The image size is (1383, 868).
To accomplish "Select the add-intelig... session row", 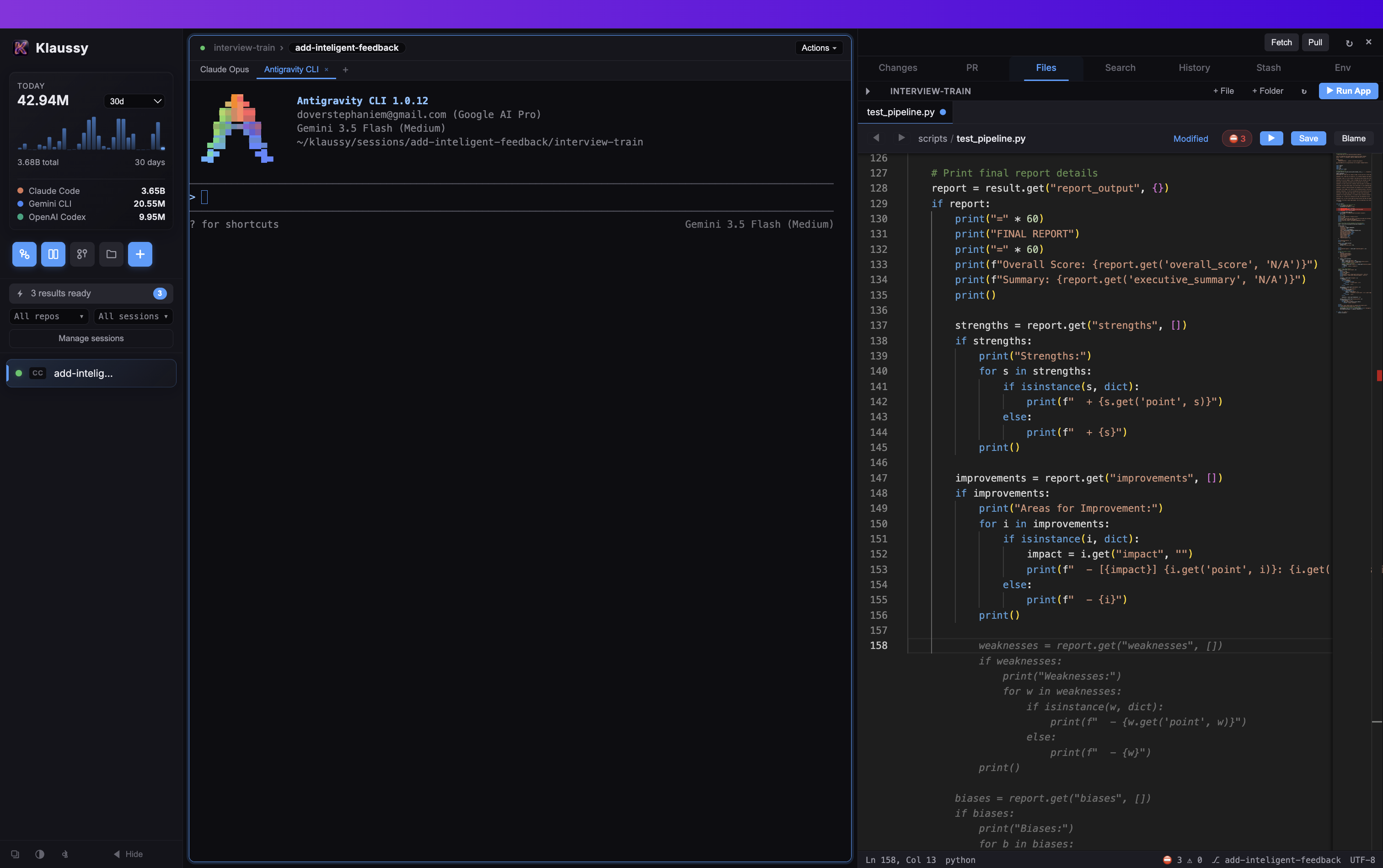I will coord(91,373).
